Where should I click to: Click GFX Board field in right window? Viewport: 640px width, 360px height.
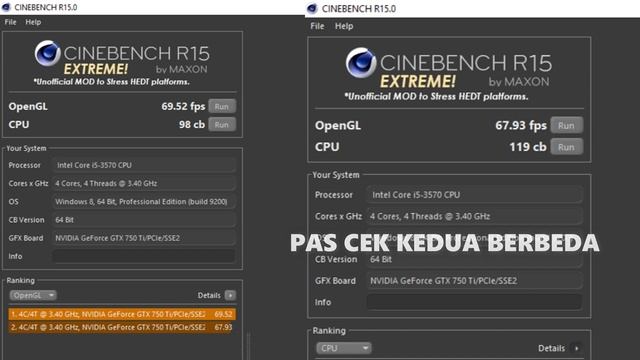[x=474, y=281]
